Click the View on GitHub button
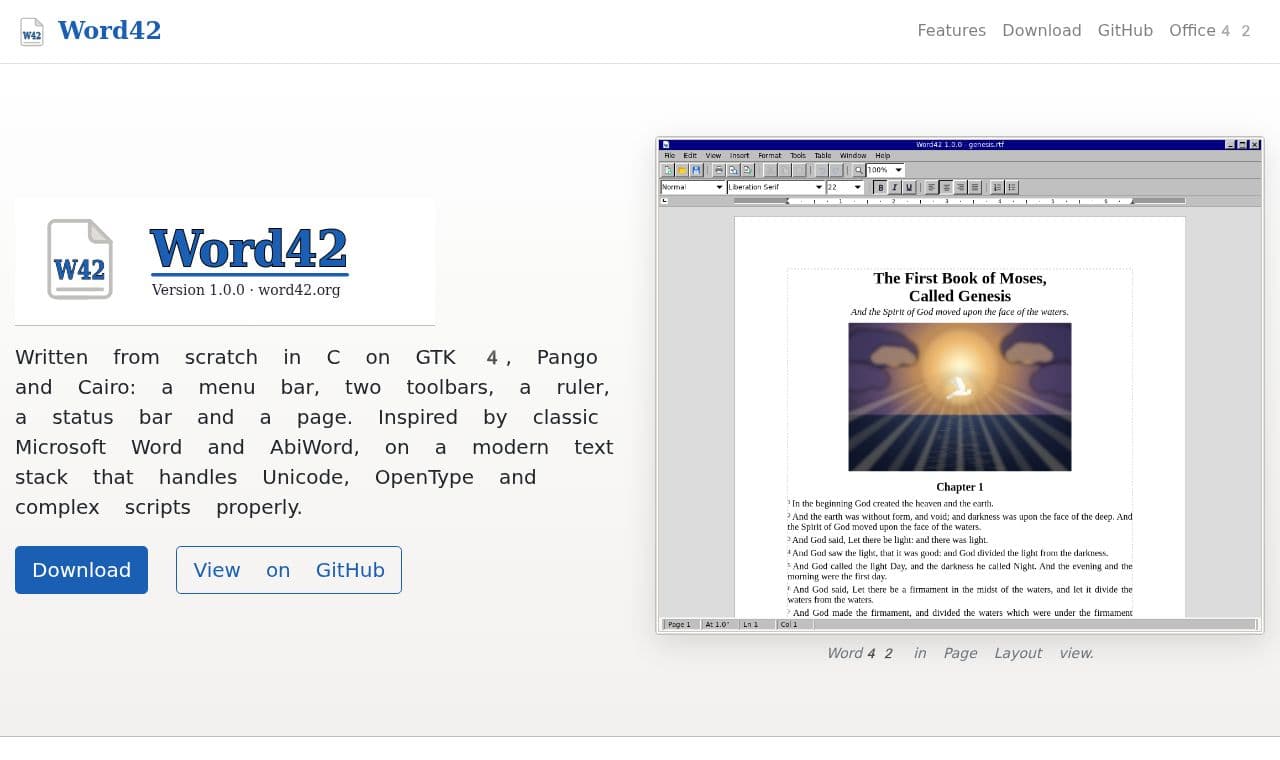Image resolution: width=1280 pixels, height=760 pixels. (289, 570)
